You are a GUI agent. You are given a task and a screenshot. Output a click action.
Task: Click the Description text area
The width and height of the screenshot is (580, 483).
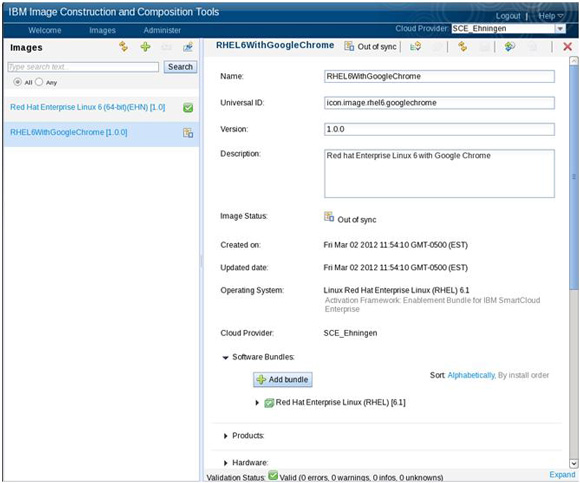tap(439, 173)
